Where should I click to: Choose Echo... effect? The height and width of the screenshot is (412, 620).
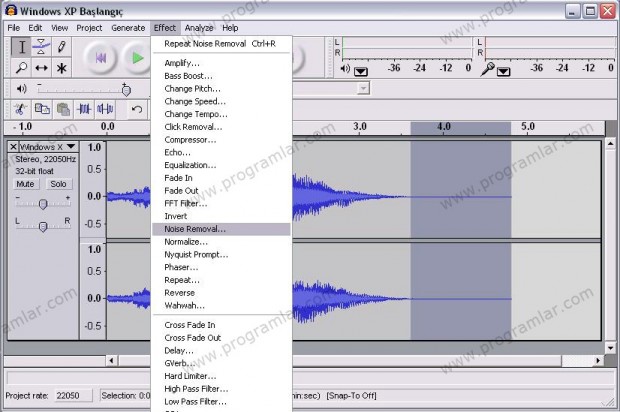pos(221,152)
